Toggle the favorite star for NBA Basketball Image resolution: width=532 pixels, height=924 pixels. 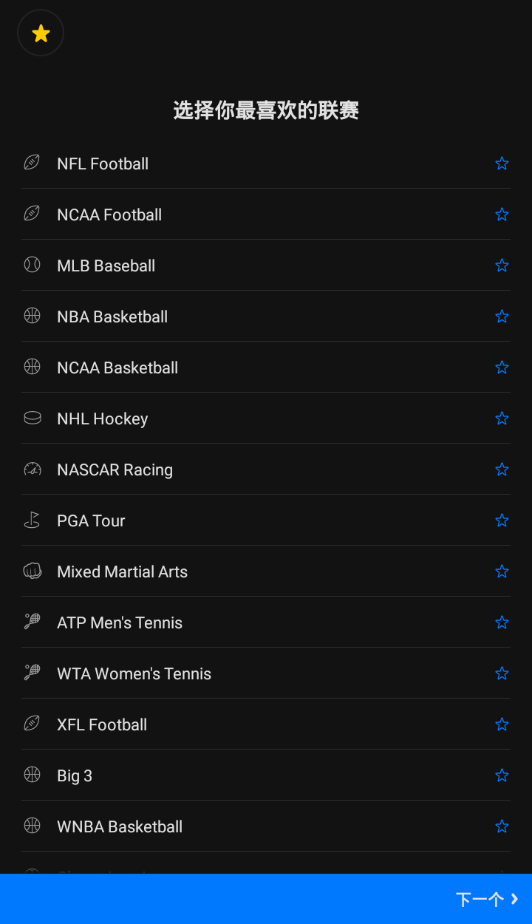point(502,316)
